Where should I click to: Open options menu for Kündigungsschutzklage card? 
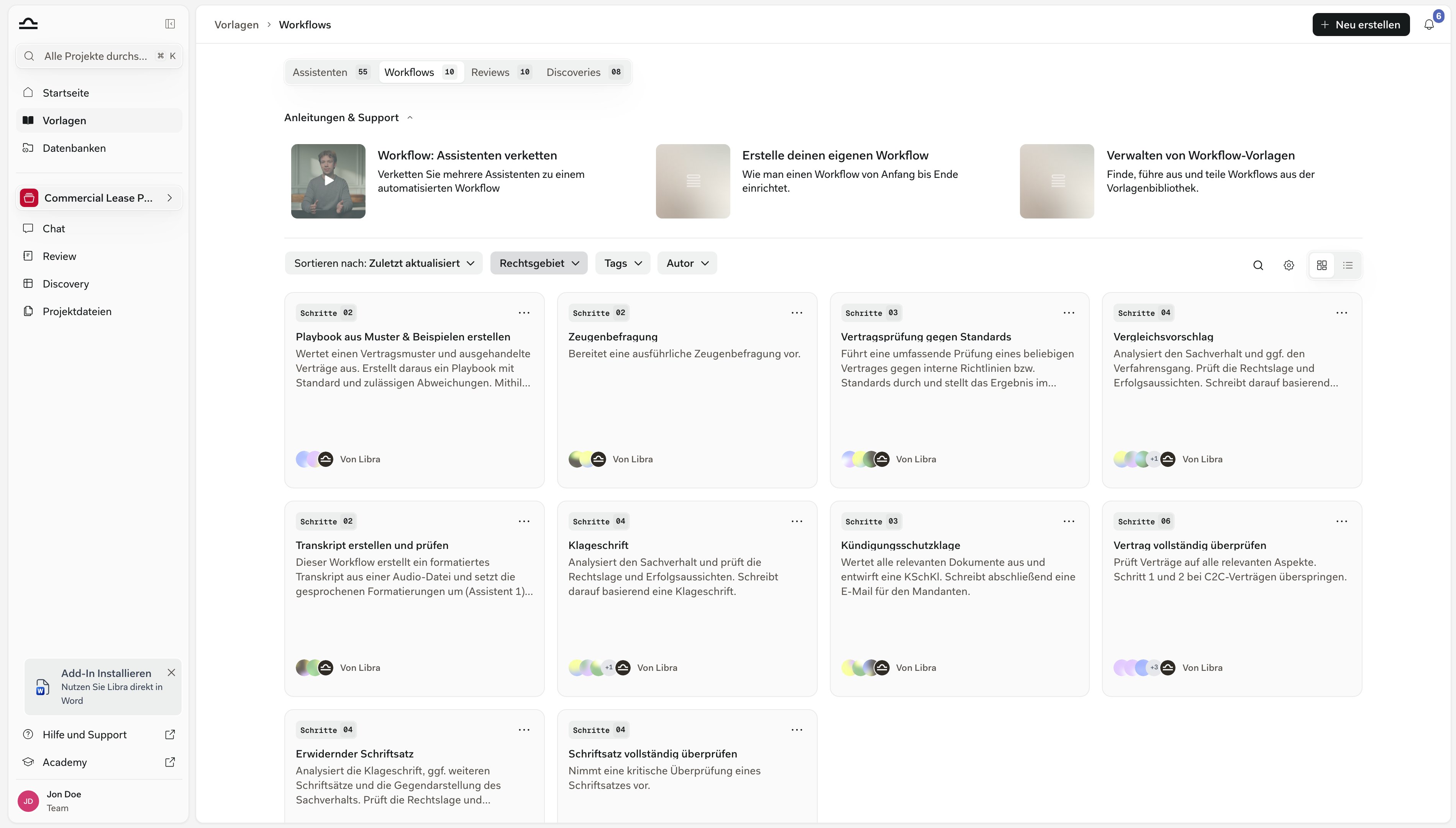(x=1069, y=521)
